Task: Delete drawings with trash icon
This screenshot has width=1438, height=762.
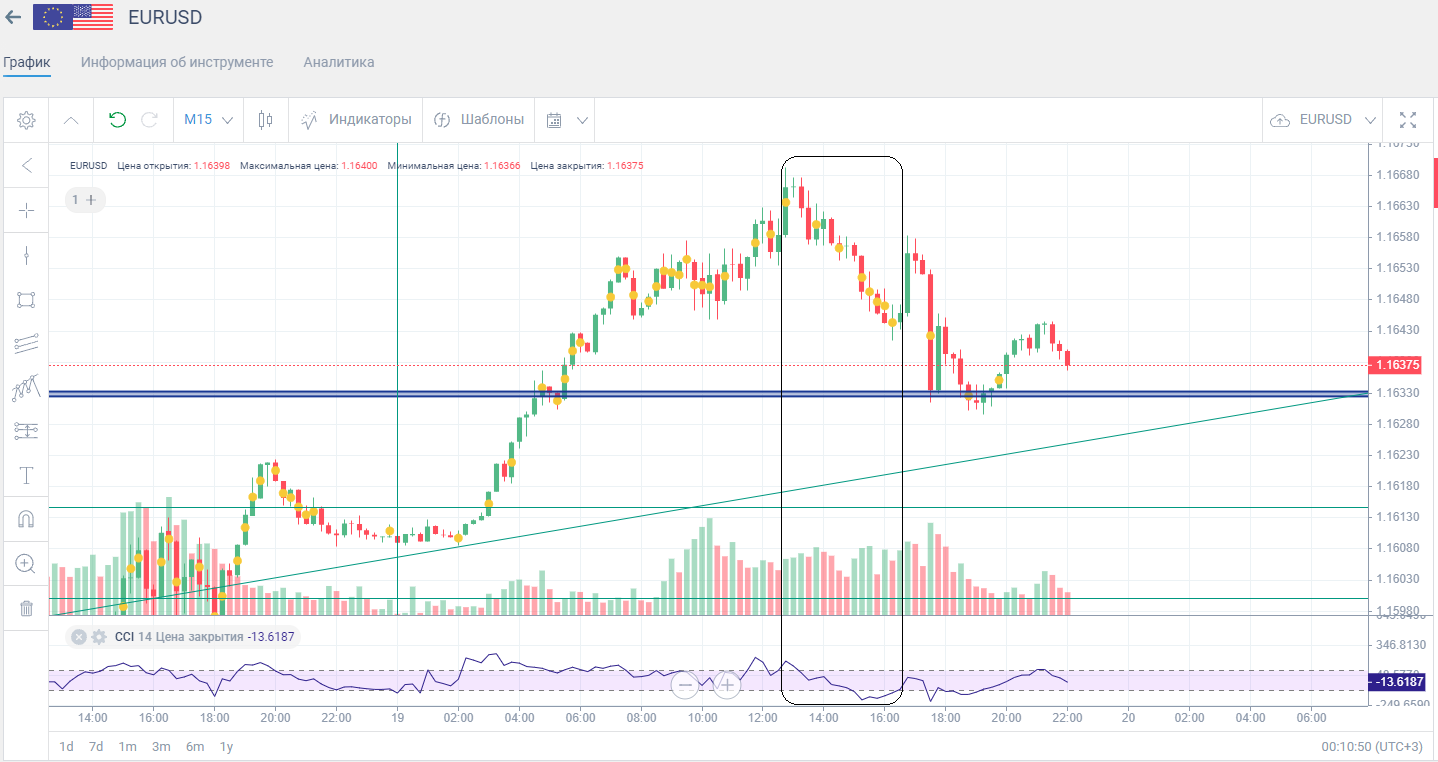Action: click(27, 608)
